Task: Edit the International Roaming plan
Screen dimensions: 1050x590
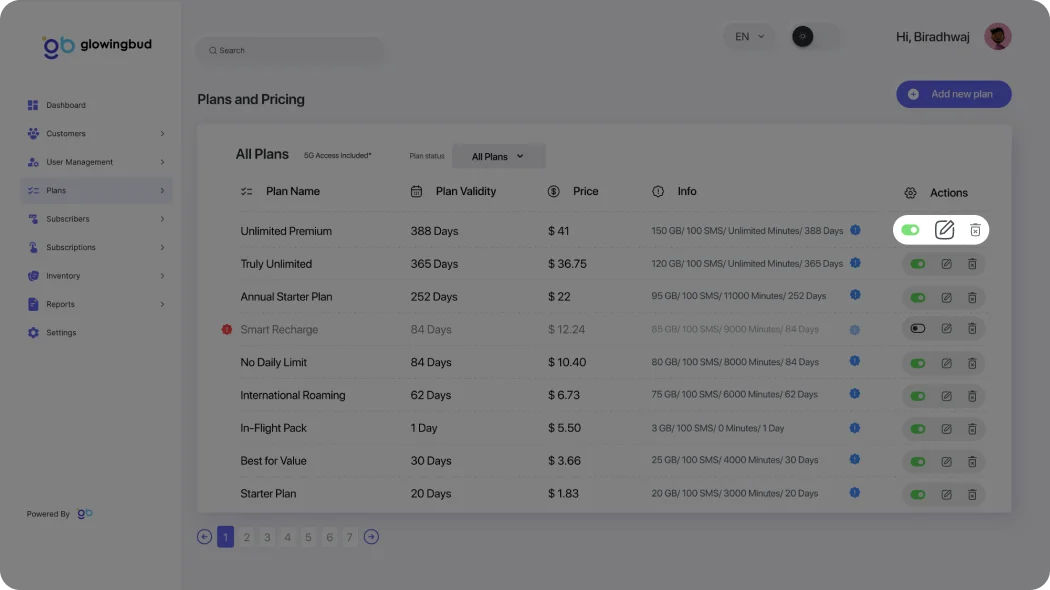Action: tap(946, 396)
